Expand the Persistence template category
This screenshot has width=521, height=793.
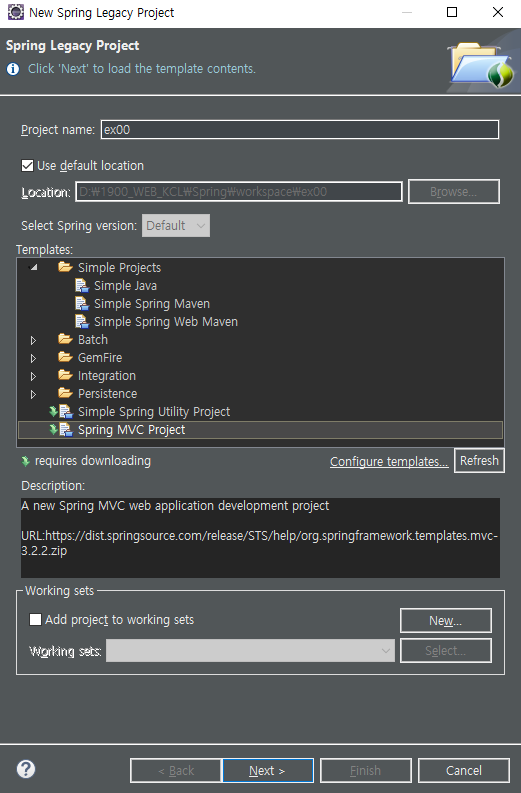click(33, 394)
